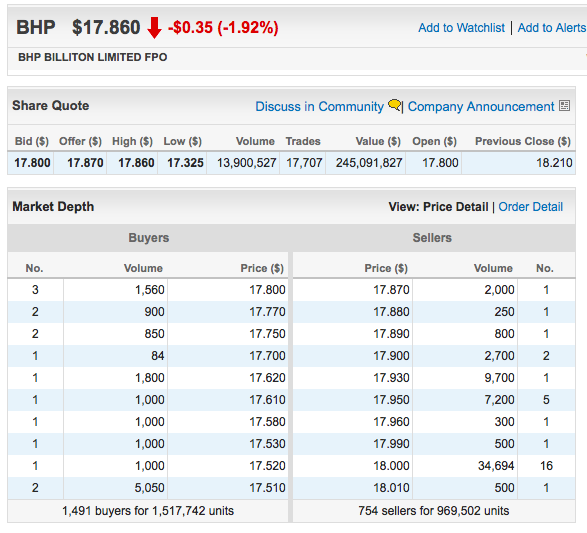Click buyer price 17.750

267,334
